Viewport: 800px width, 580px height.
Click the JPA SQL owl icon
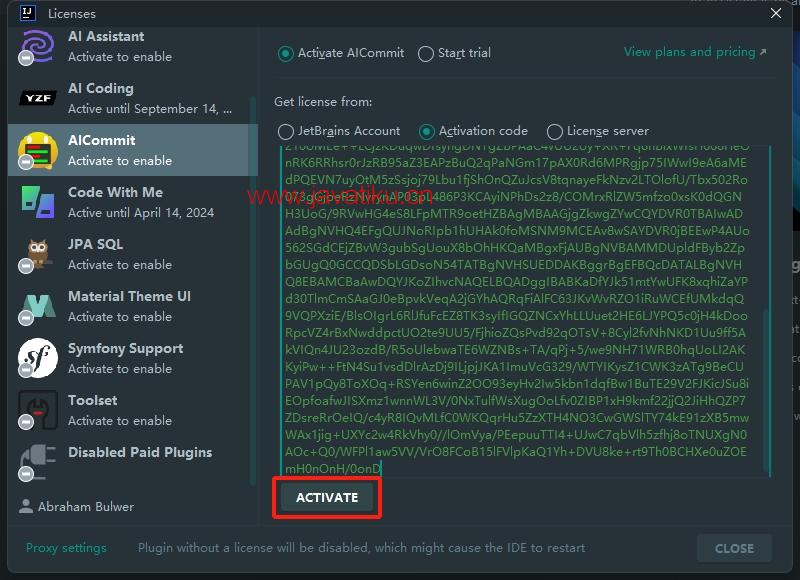pyautogui.click(x=37, y=254)
